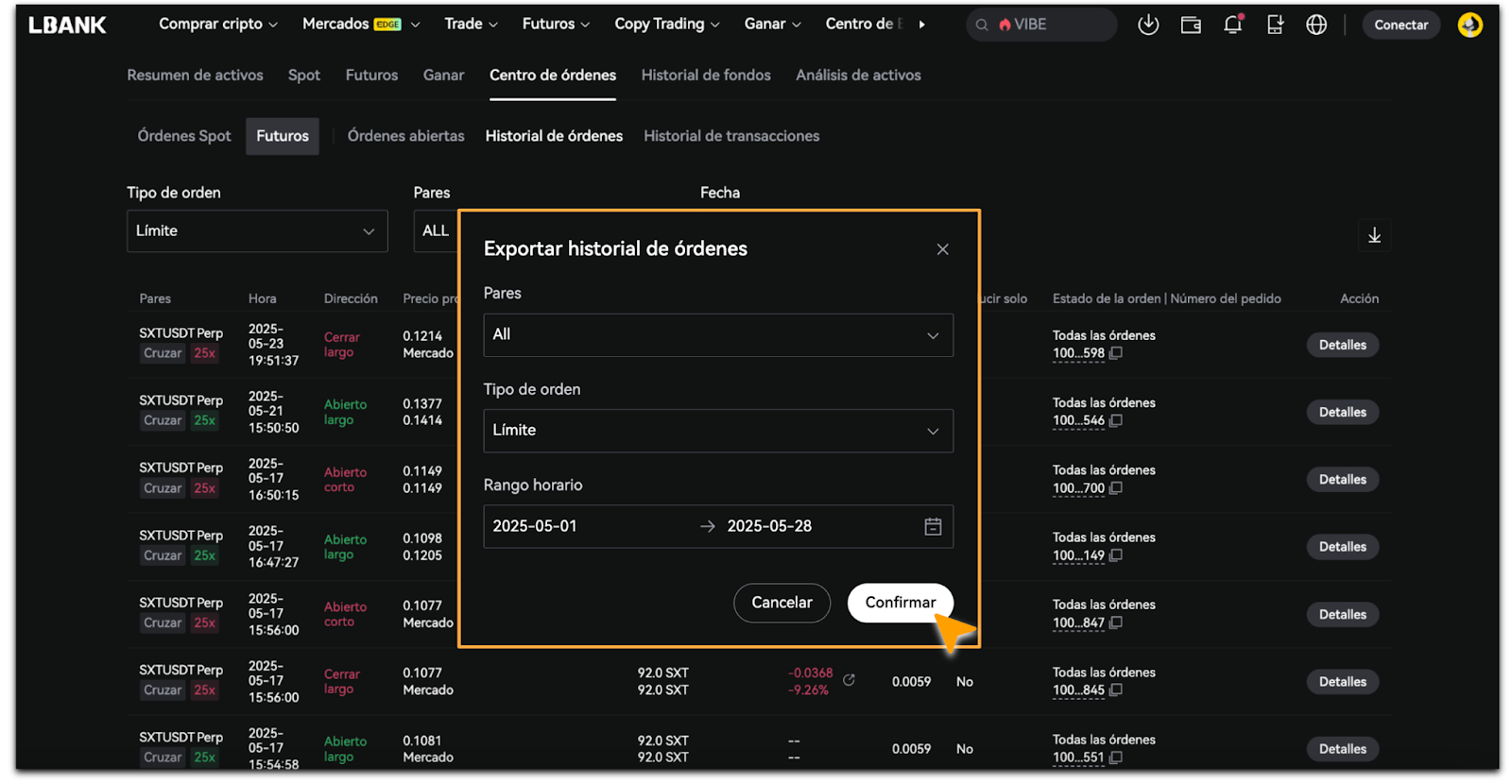Click the user avatar icon
Viewport: 1512px width, 784px height.
(1469, 25)
